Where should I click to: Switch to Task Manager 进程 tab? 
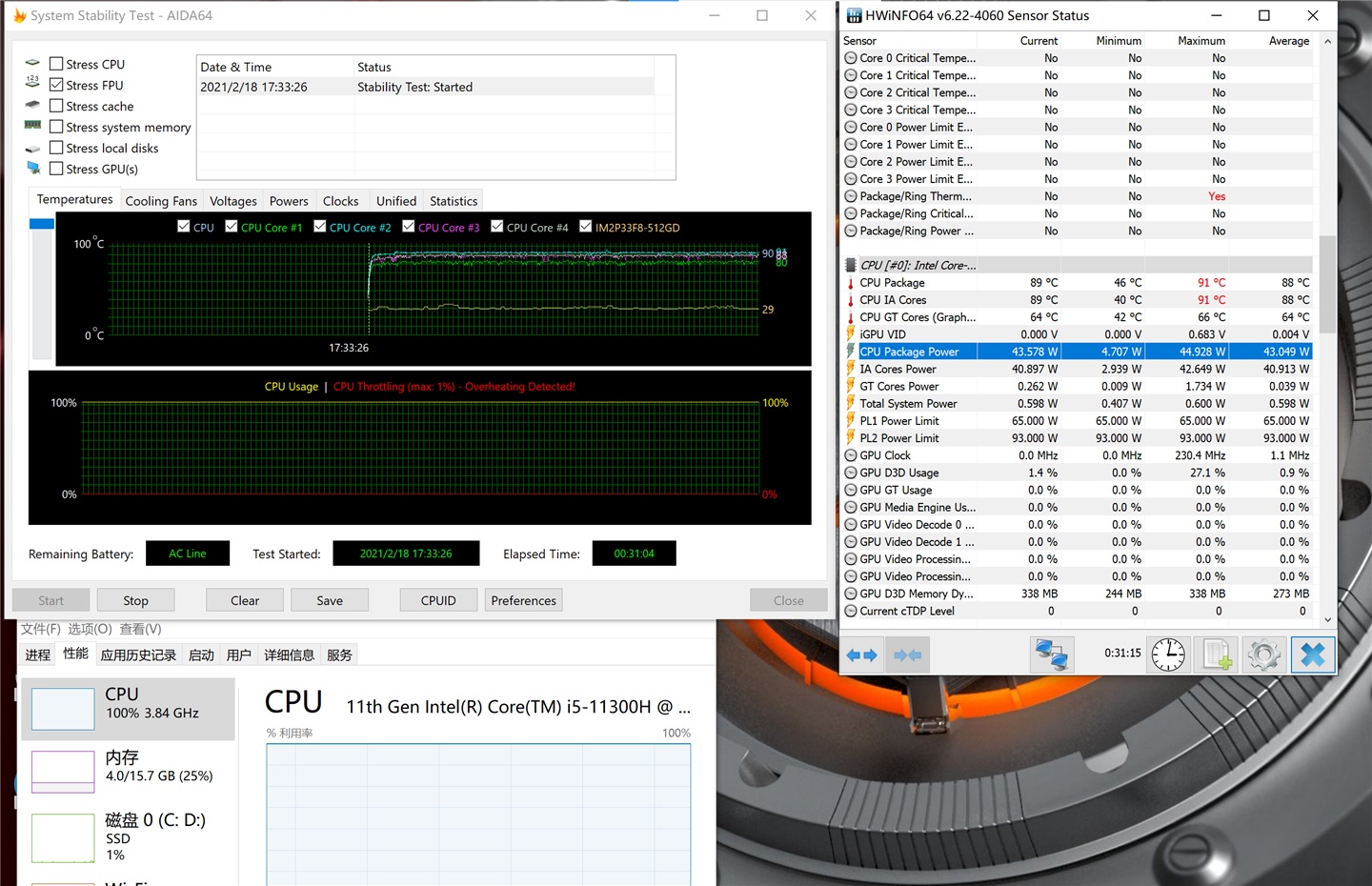pyautogui.click(x=38, y=655)
